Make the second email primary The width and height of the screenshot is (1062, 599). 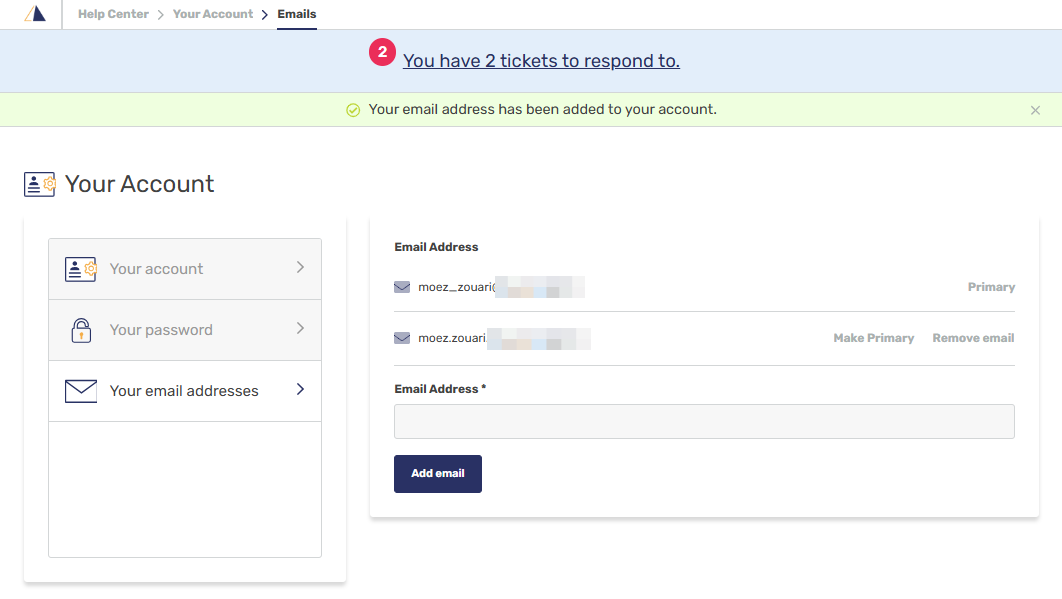[x=873, y=338]
